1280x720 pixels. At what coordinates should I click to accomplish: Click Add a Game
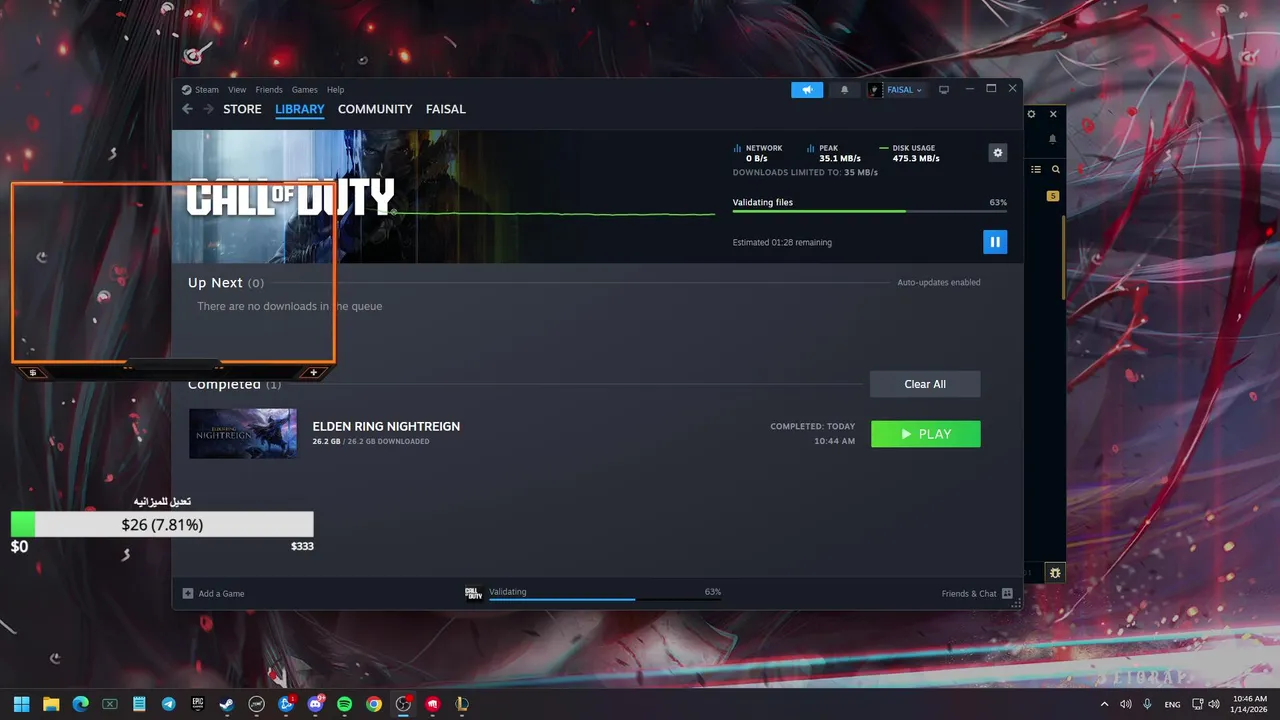coord(213,594)
